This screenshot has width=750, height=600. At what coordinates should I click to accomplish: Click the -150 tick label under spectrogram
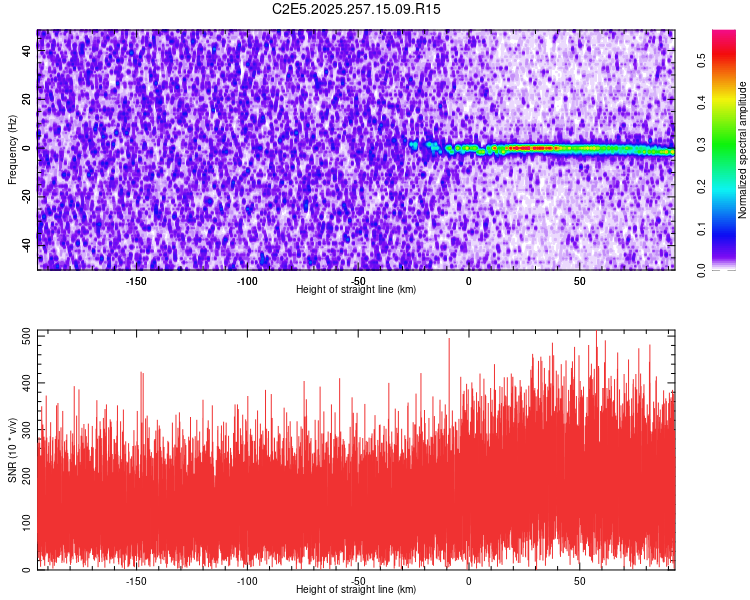tap(136, 281)
